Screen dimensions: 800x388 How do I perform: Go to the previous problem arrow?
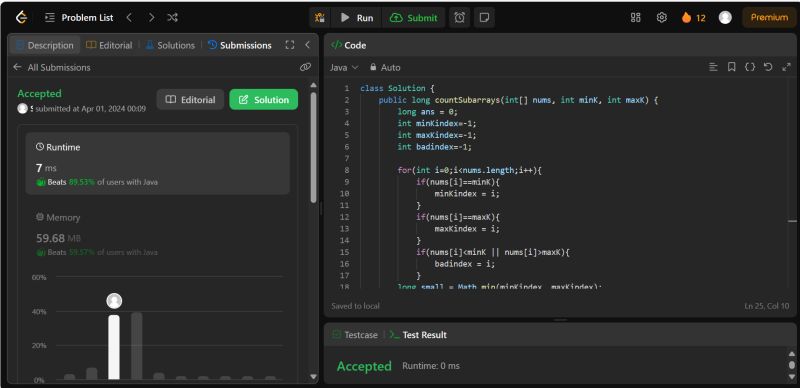(x=129, y=17)
